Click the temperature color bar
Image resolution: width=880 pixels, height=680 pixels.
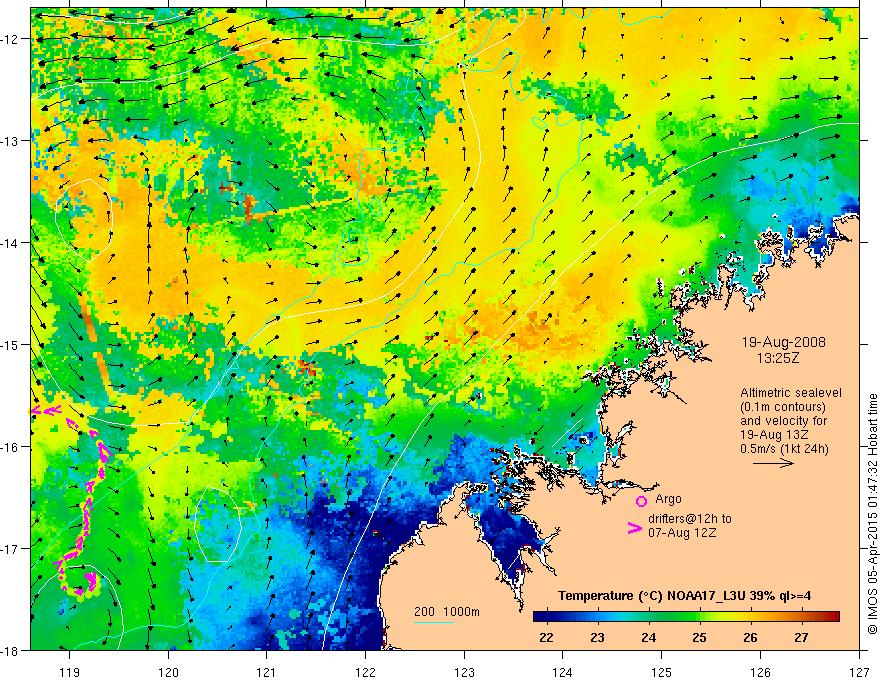pyautogui.click(x=686, y=617)
